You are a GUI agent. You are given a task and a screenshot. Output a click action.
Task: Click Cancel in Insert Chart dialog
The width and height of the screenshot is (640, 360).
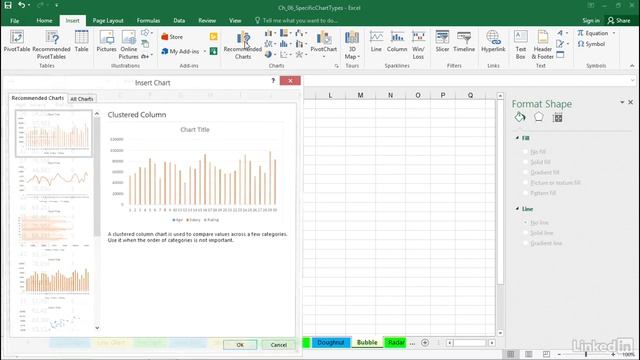point(278,345)
